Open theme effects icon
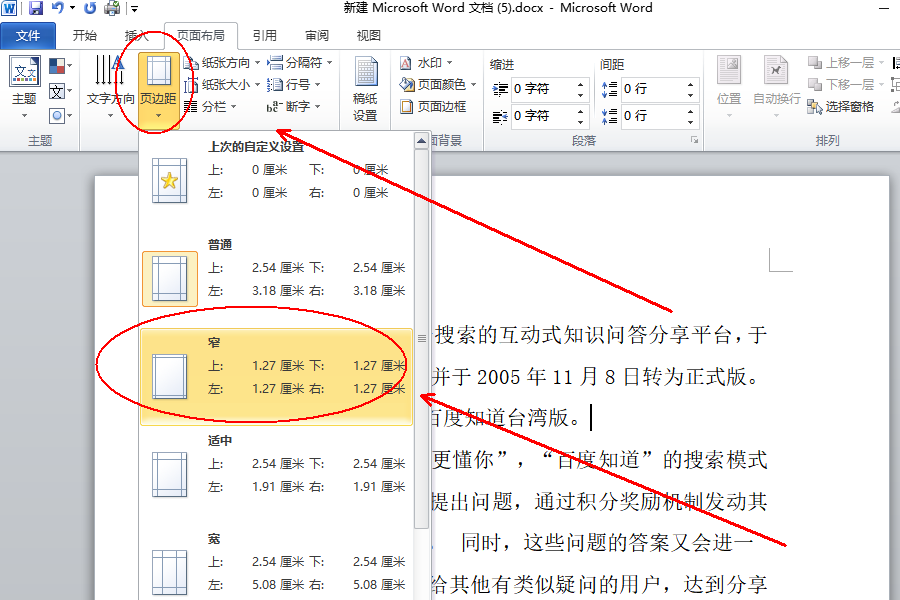The width and height of the screenshot is (900, 600). 60,116
